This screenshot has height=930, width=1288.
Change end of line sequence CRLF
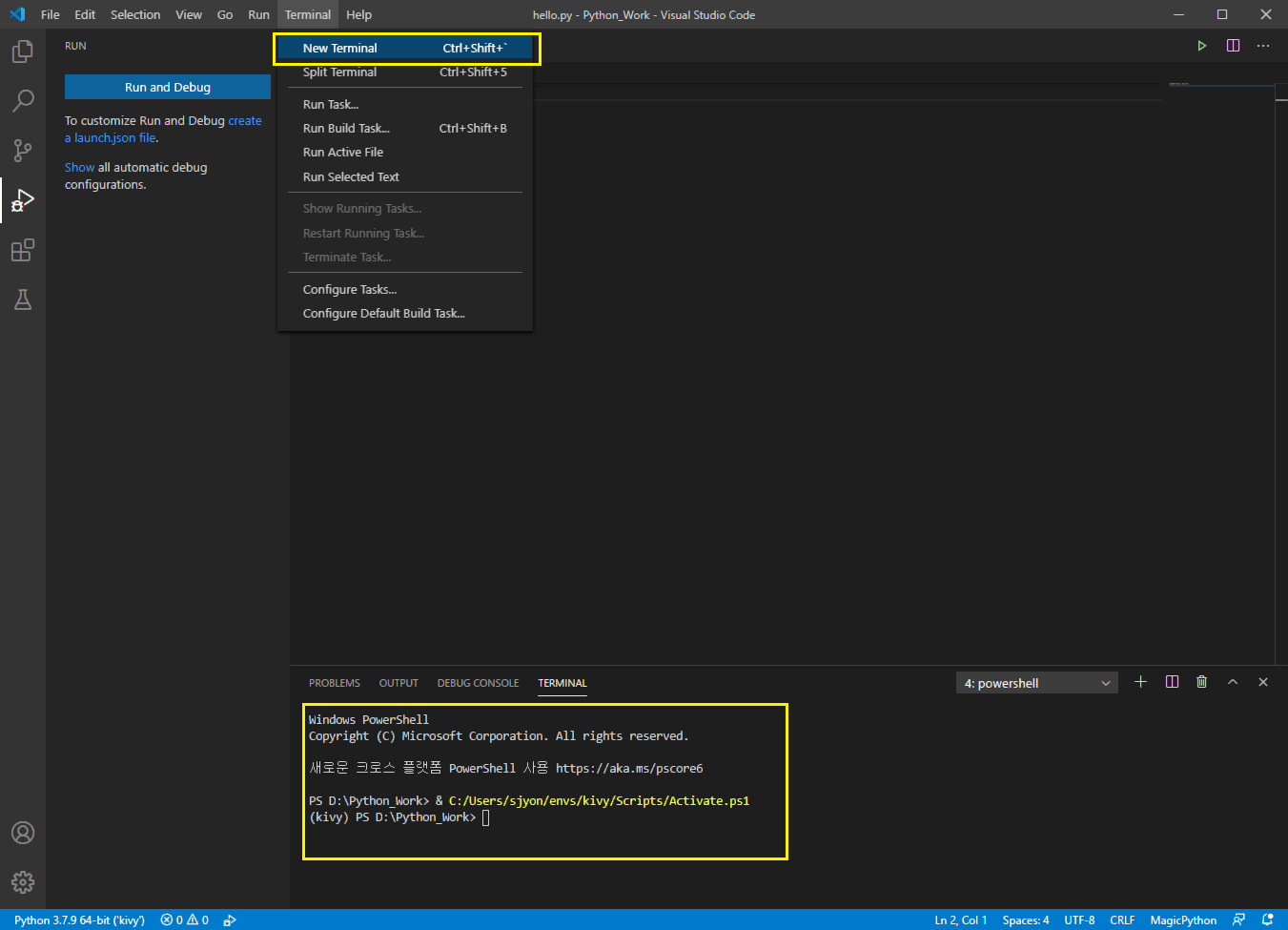(1122, 920)
